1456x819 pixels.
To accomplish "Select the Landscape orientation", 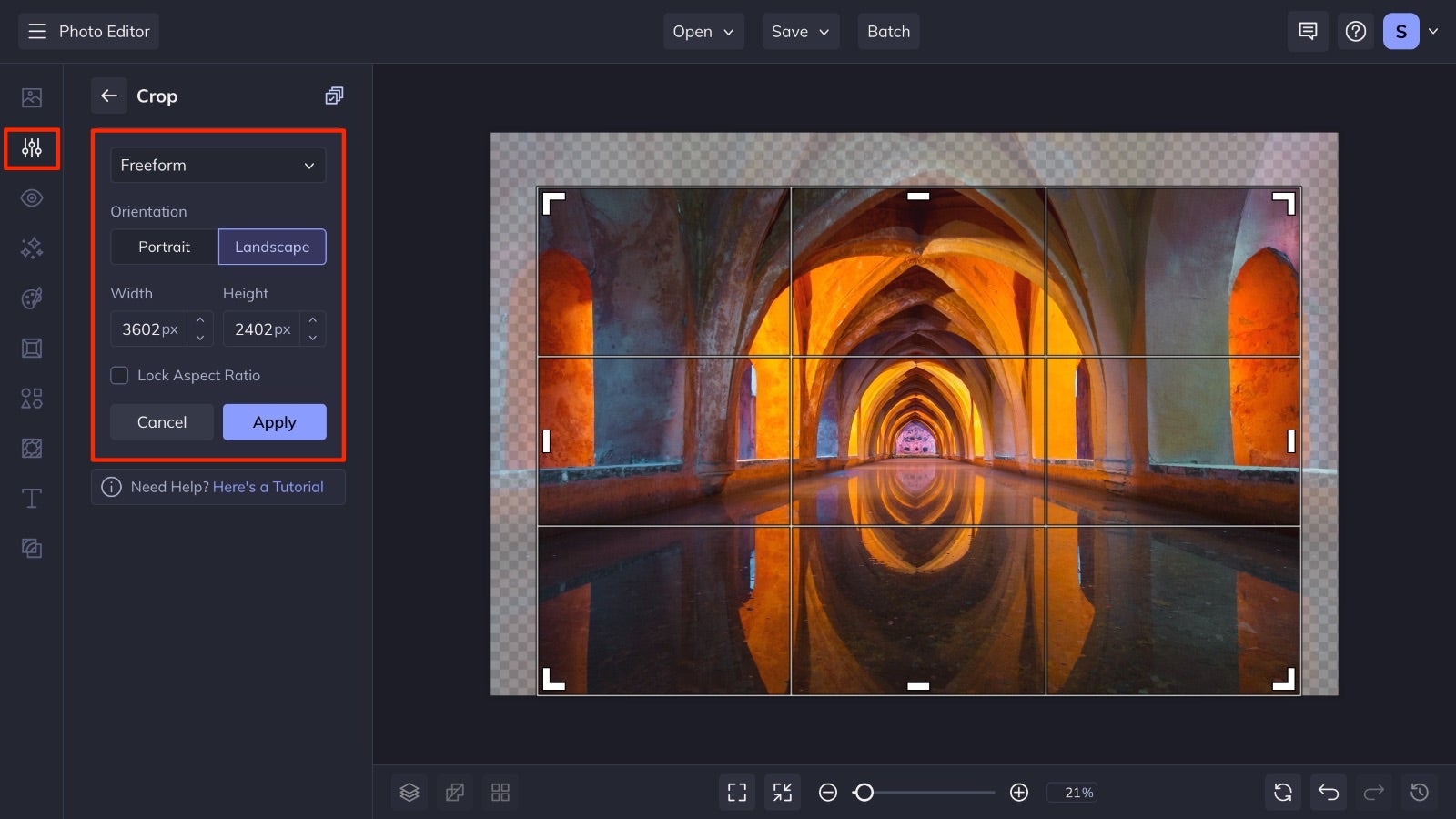I will pyautogui.click(x=272, y=247).
